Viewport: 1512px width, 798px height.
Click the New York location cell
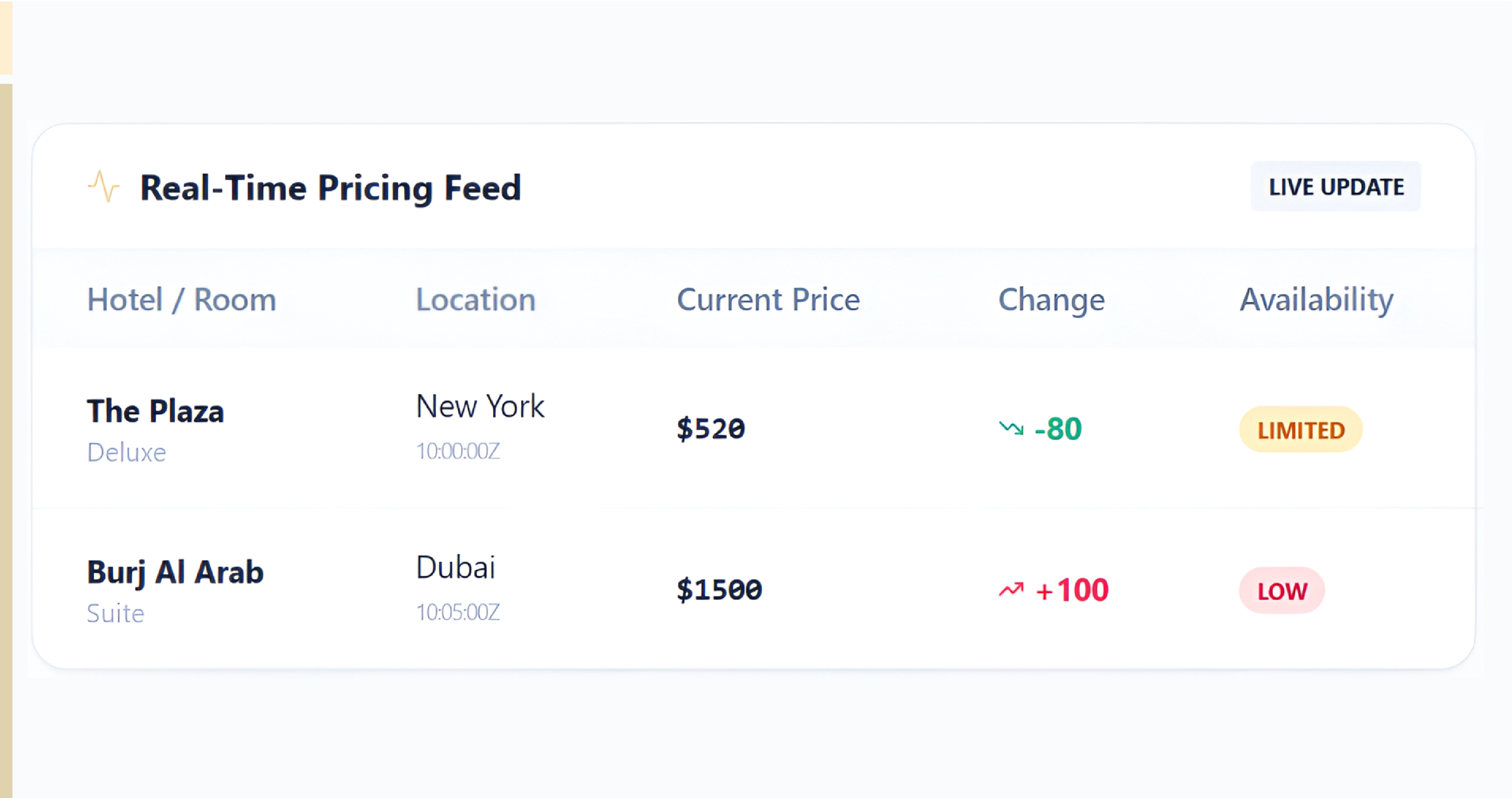click(x=480, y=406)
